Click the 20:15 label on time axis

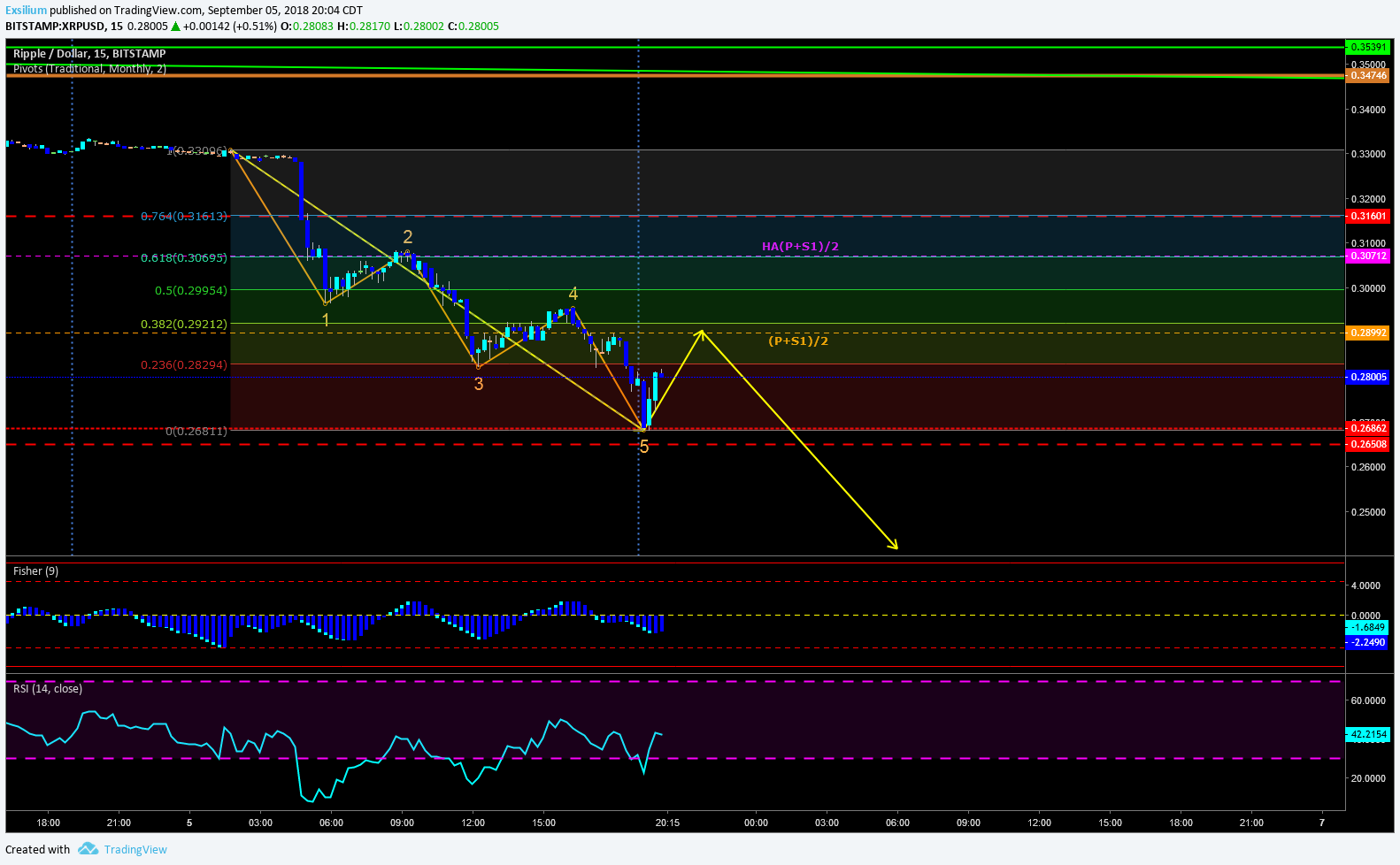click(667, 823)
